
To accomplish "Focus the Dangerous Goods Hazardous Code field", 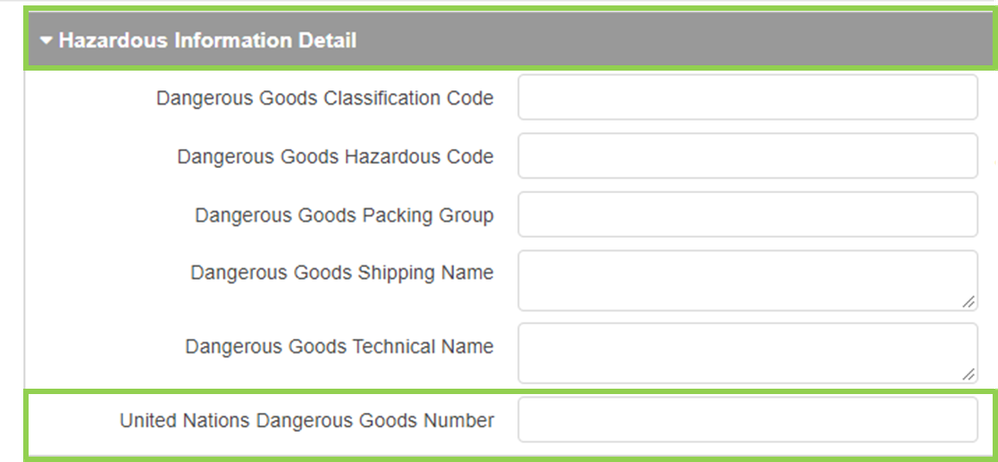I will (747, 156).
